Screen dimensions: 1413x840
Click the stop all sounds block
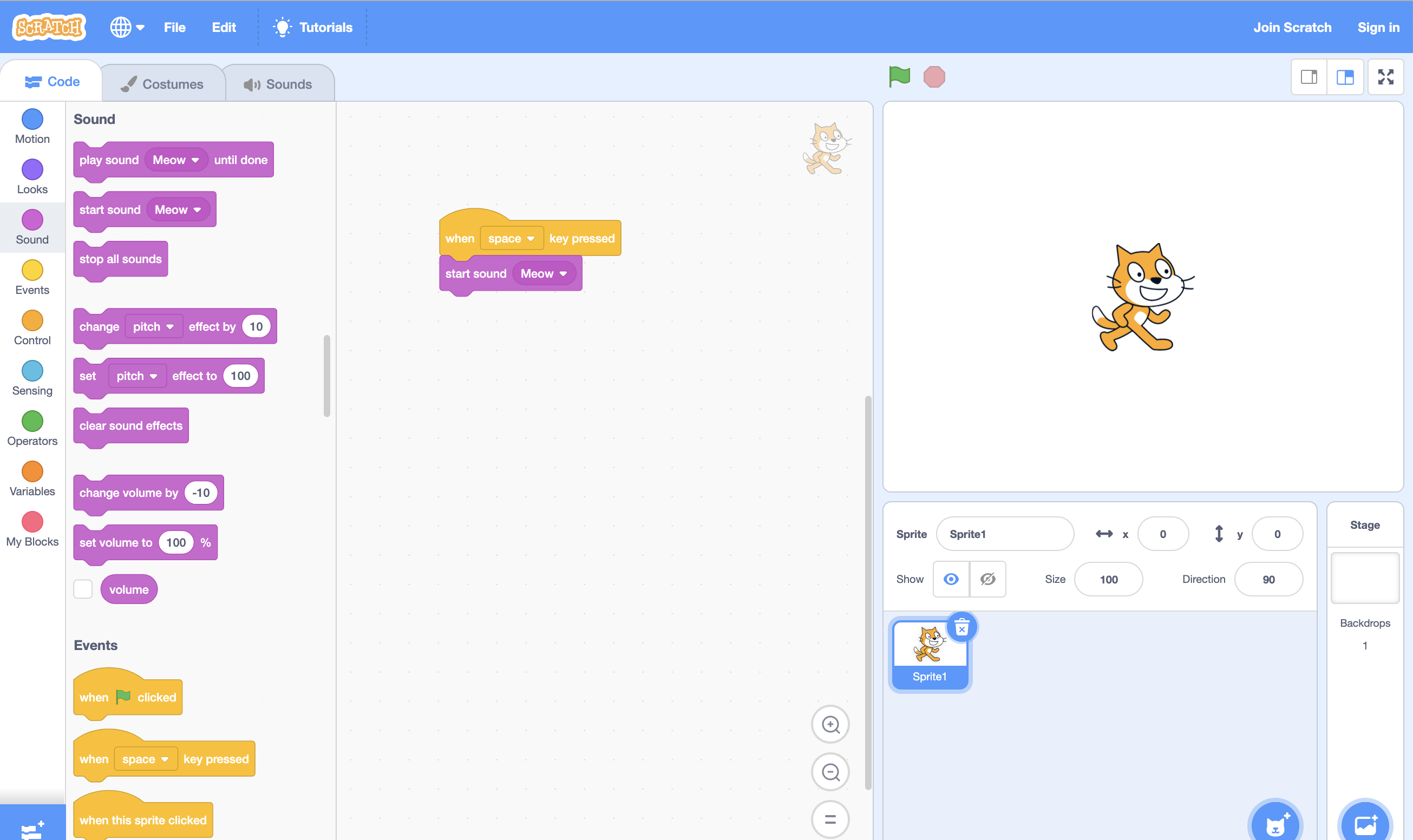(121, 259)
